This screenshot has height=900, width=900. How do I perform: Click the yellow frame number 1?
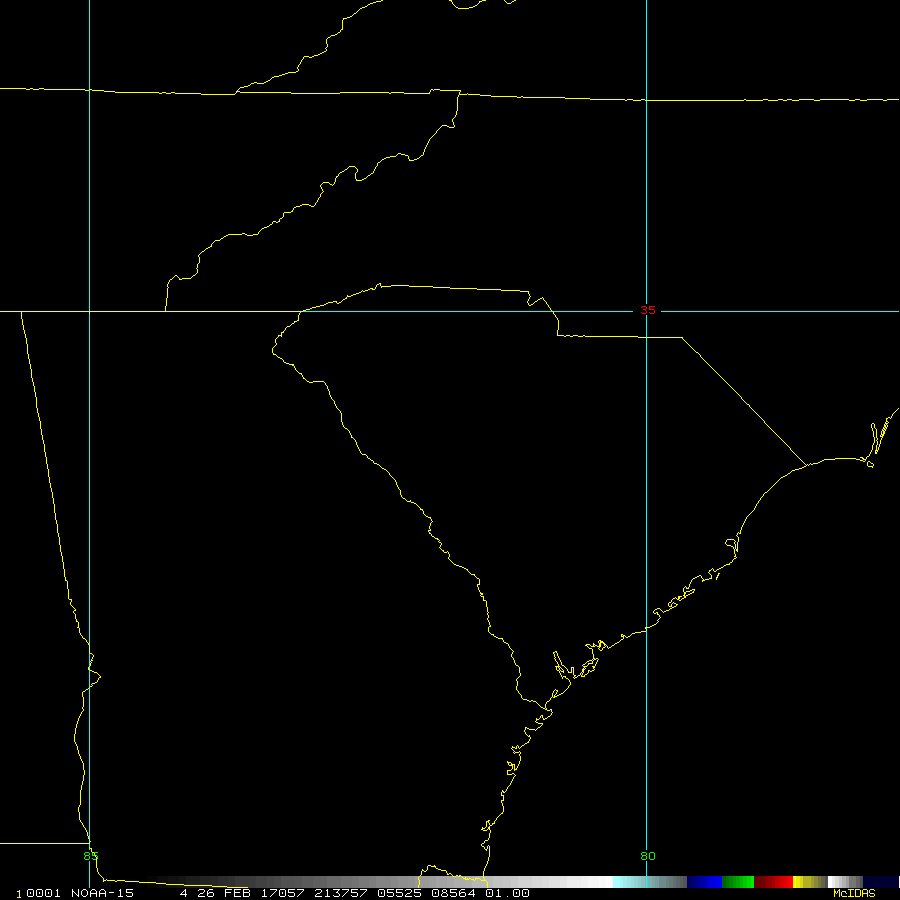tap(19, 894)
